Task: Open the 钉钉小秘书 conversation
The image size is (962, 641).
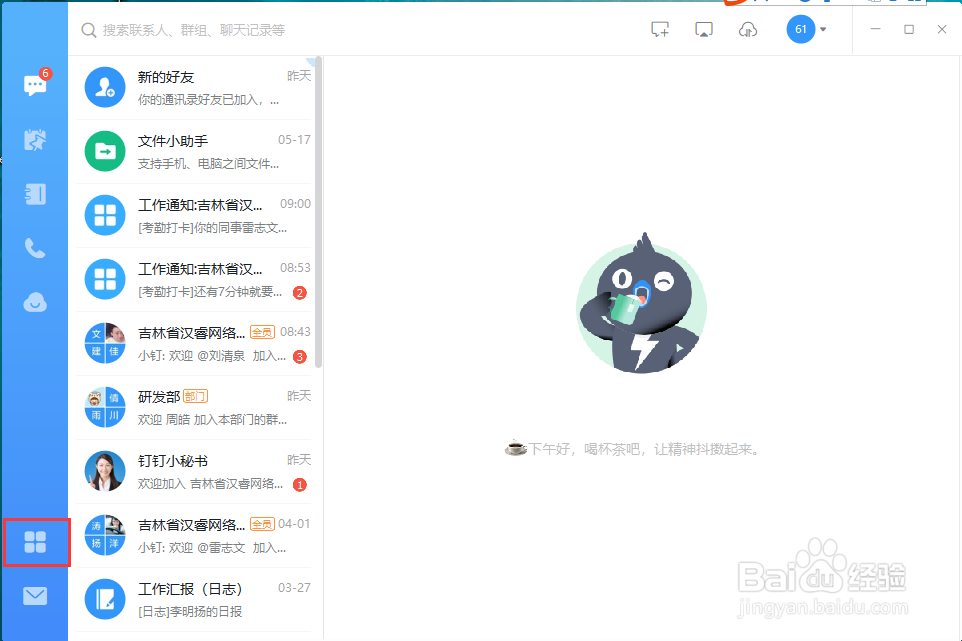Action: [x=194, y=472]
